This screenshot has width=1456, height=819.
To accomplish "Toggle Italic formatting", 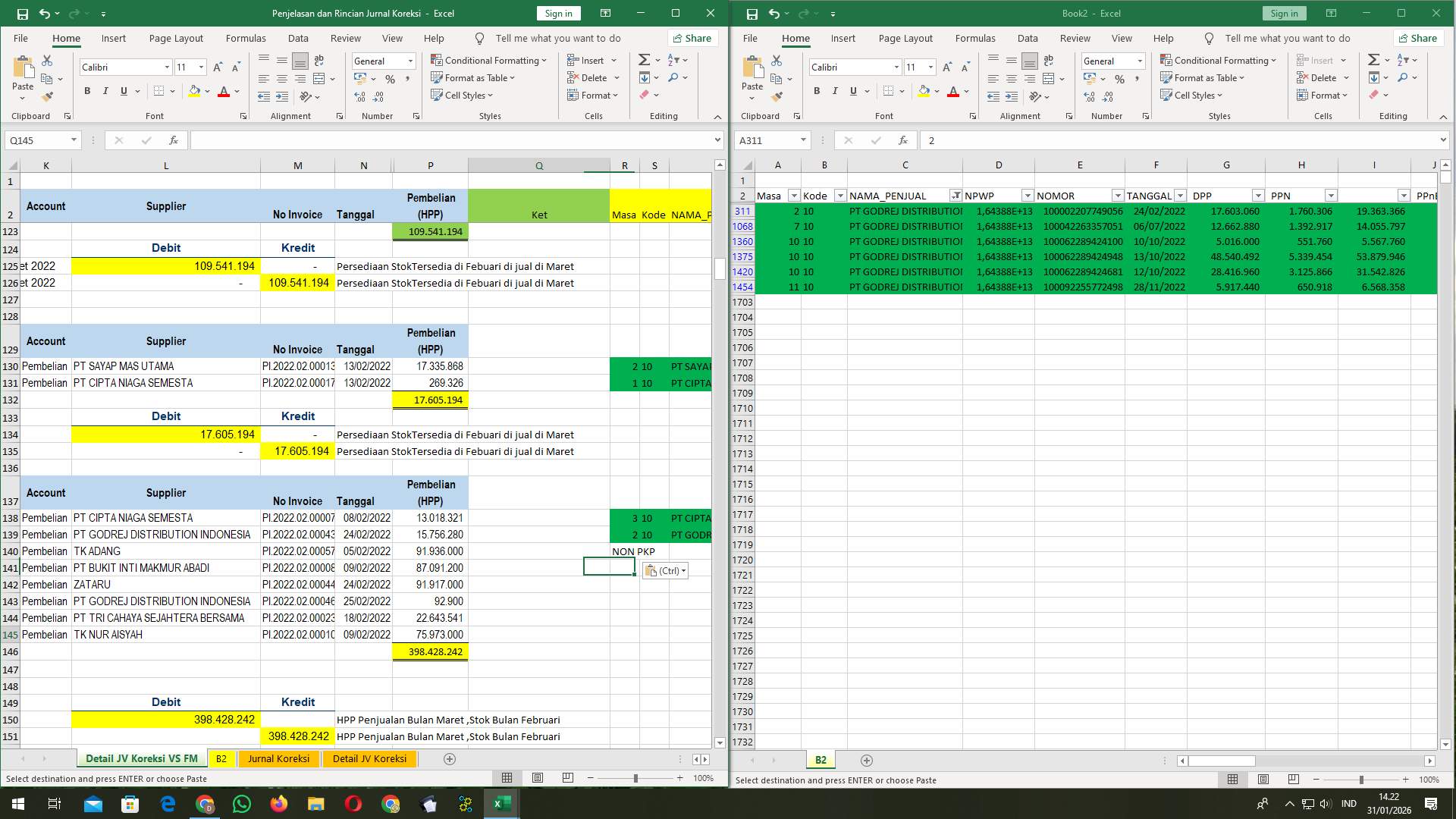I will [105, 90].
